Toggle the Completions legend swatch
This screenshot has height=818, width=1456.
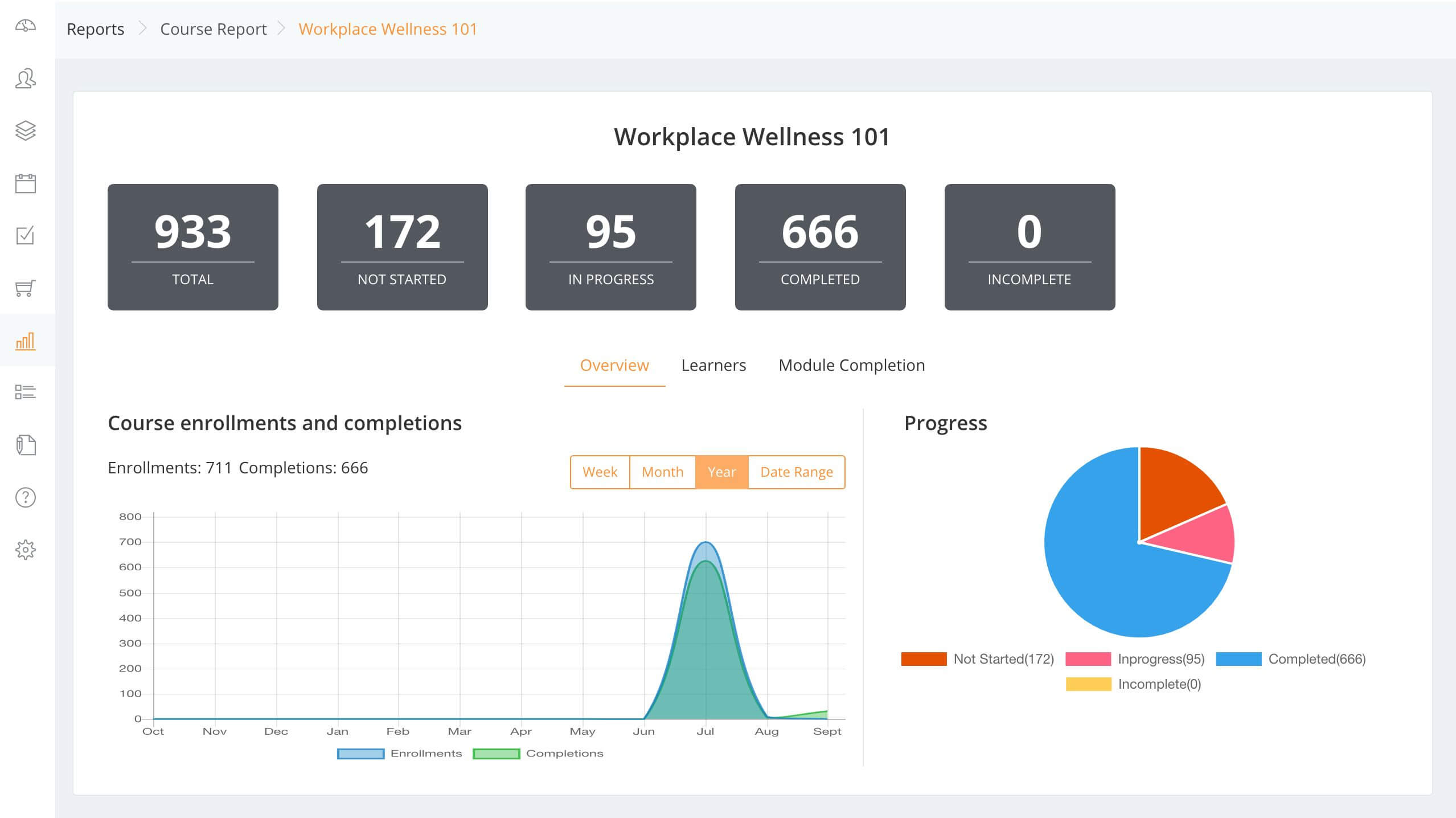pos(497,754)
